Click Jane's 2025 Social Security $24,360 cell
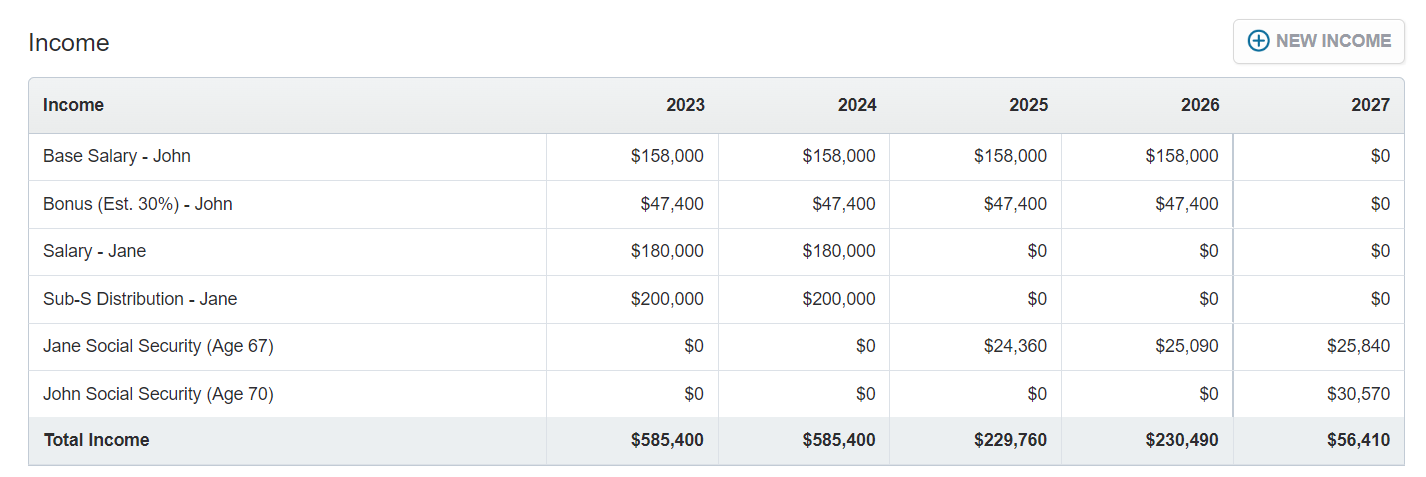1426x477 pixels. [x=1015, y=346]
